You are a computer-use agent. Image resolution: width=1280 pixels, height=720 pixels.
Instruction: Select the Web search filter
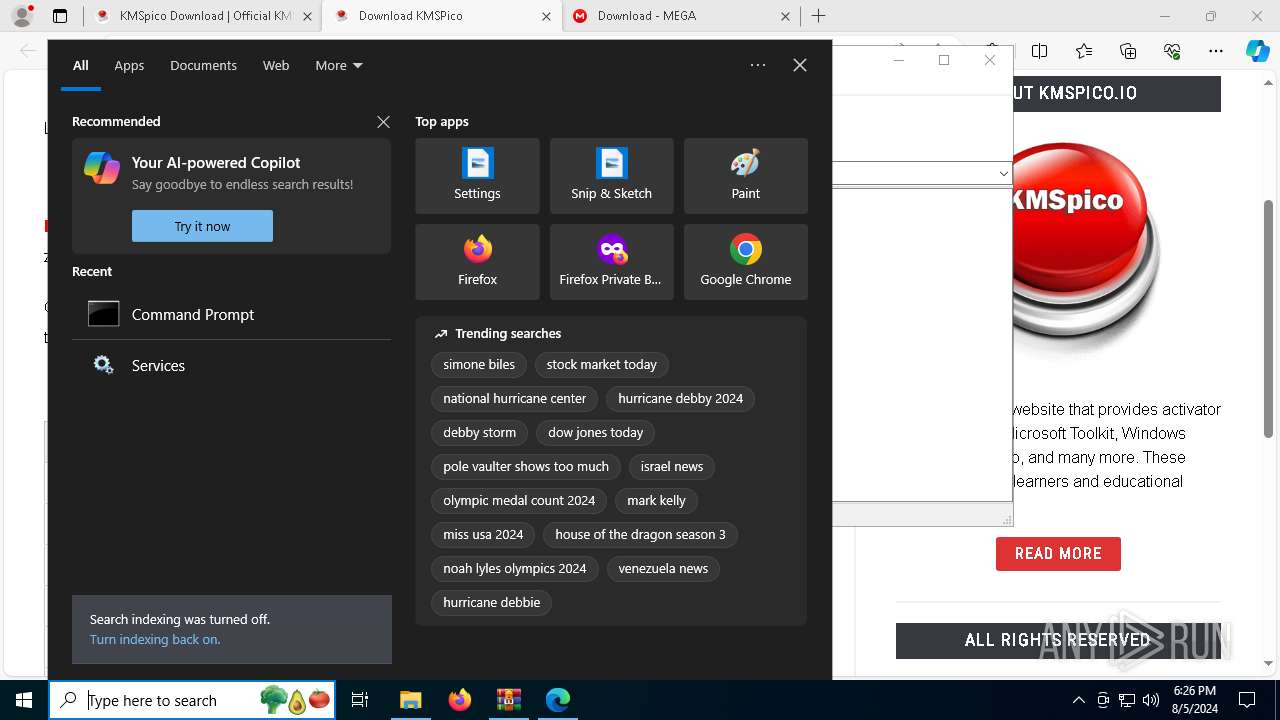pyautogui.click(x=276, y=65)
